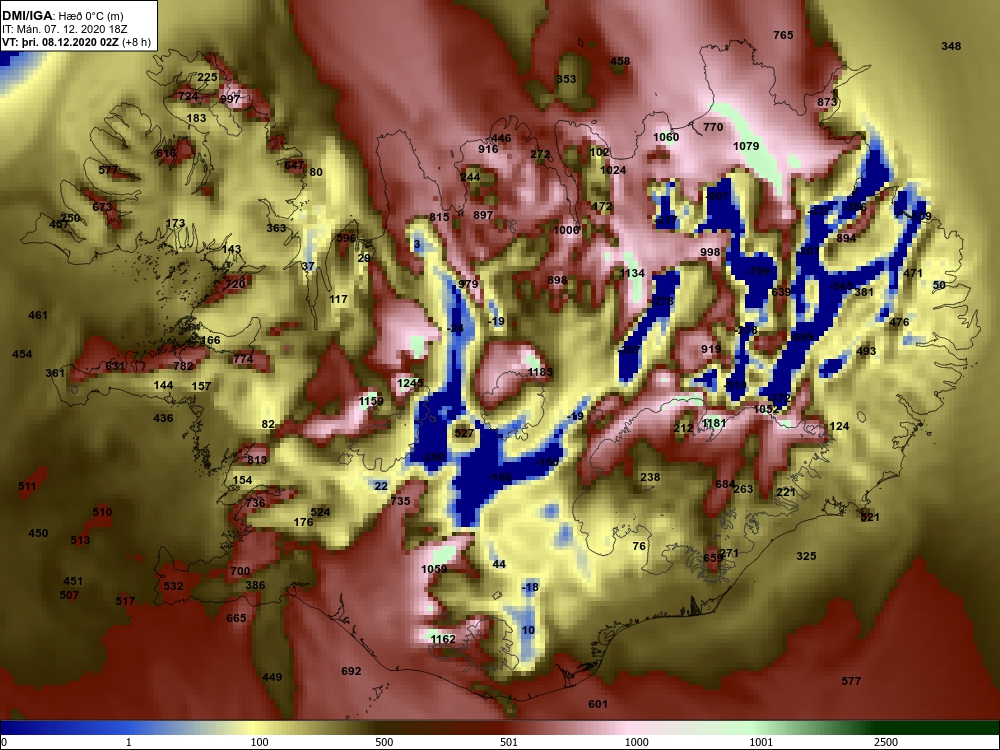This screenshot has height=750, width=1000.
Task: Click the 'DMI/IGA: Hæð 0°C (m)' title text
Action: click(62, 16)
